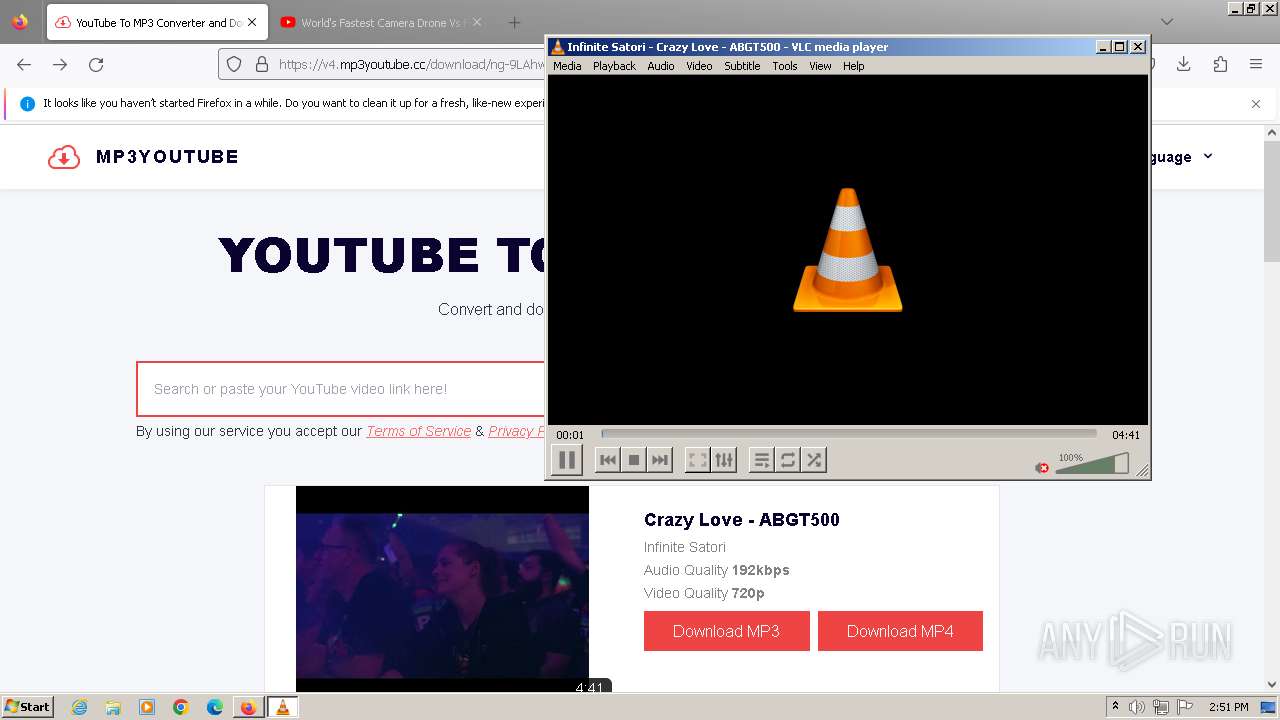Open the Firefox extensions menu
This screenshot has height=720, width=1280.
(x=1220, y=64)
